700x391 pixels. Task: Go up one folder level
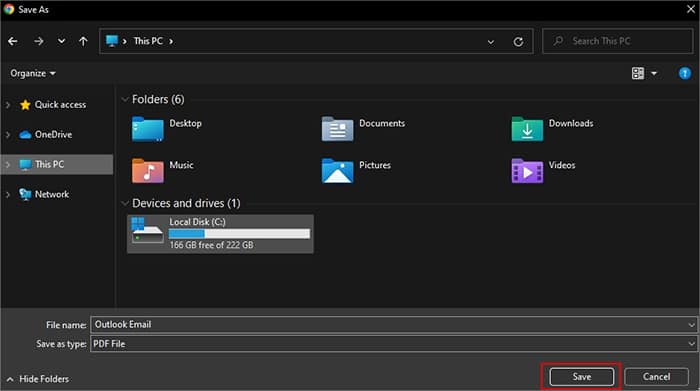tap(83, 42)
